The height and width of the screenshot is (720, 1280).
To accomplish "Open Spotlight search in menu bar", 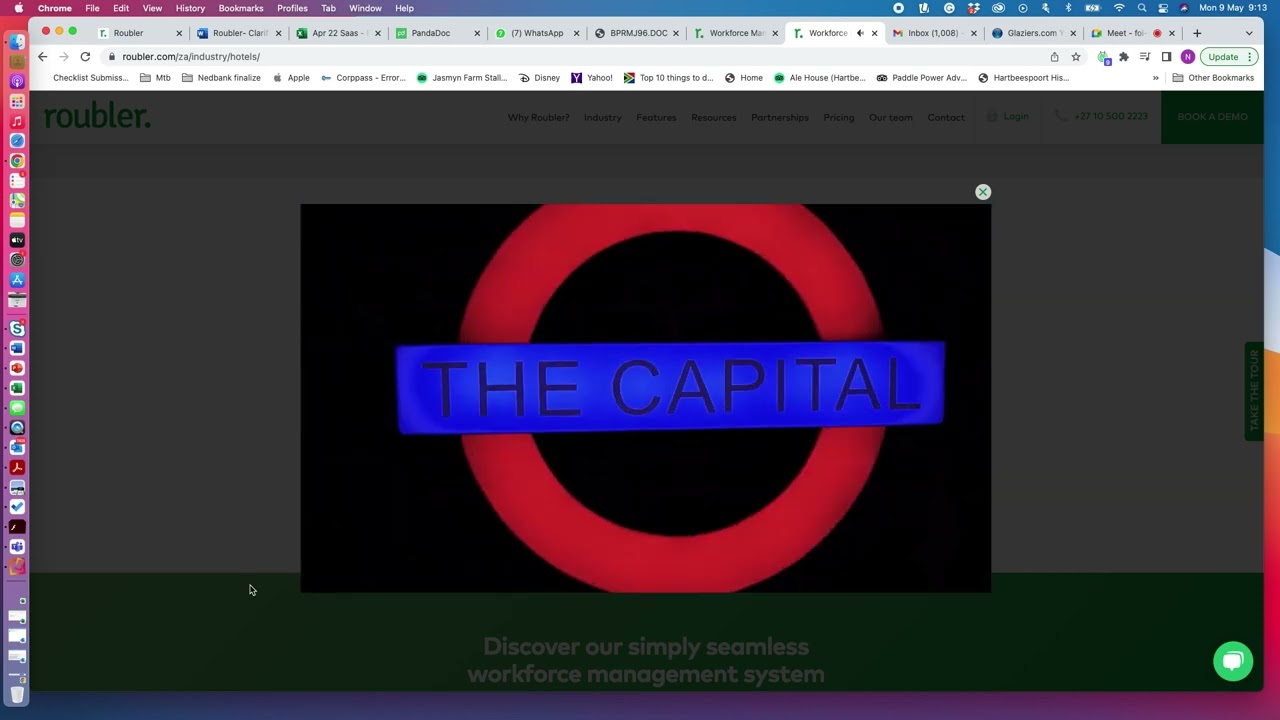I will point(1142,8).
